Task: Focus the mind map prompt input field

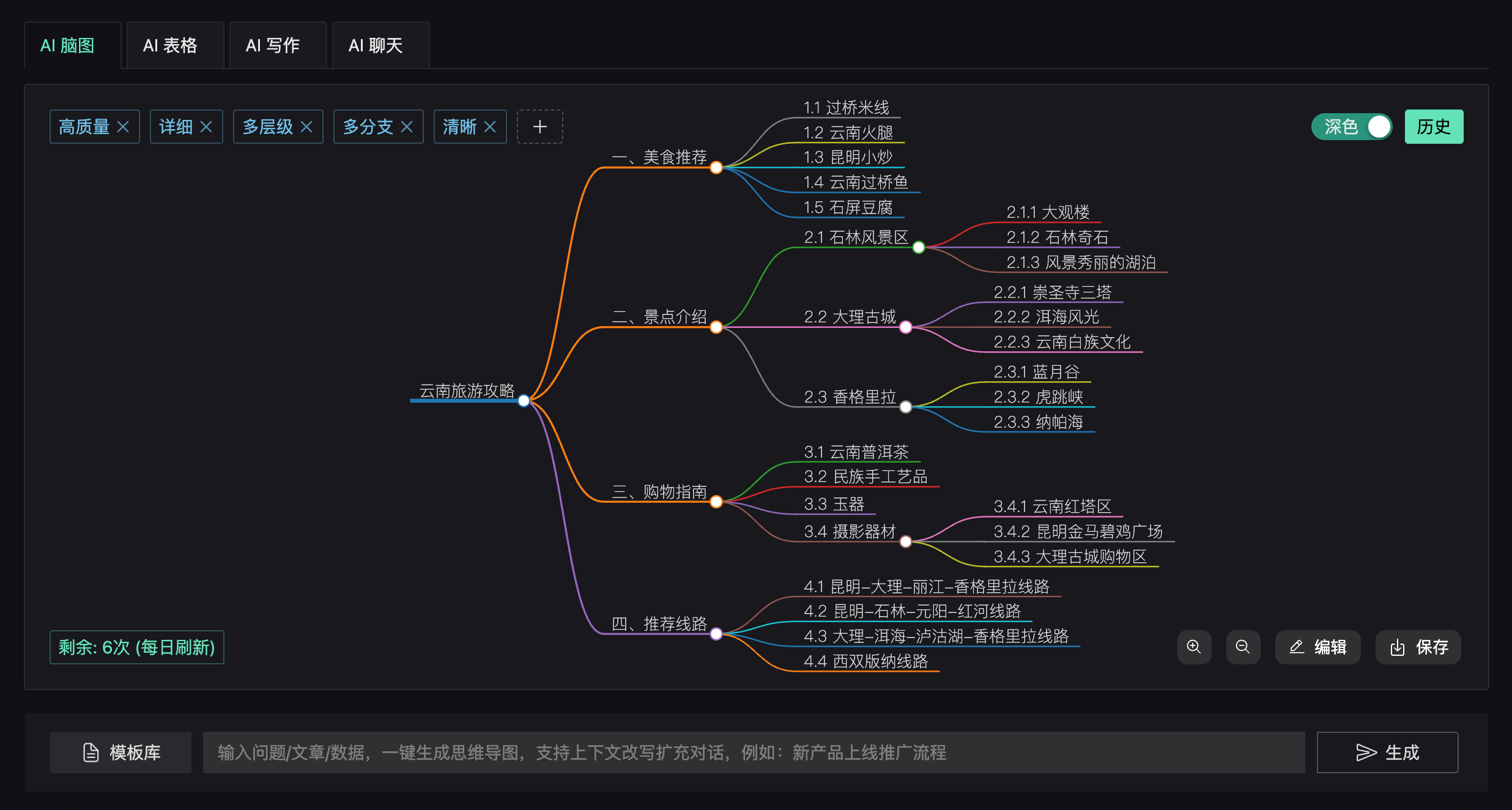Action: point(754,752)
